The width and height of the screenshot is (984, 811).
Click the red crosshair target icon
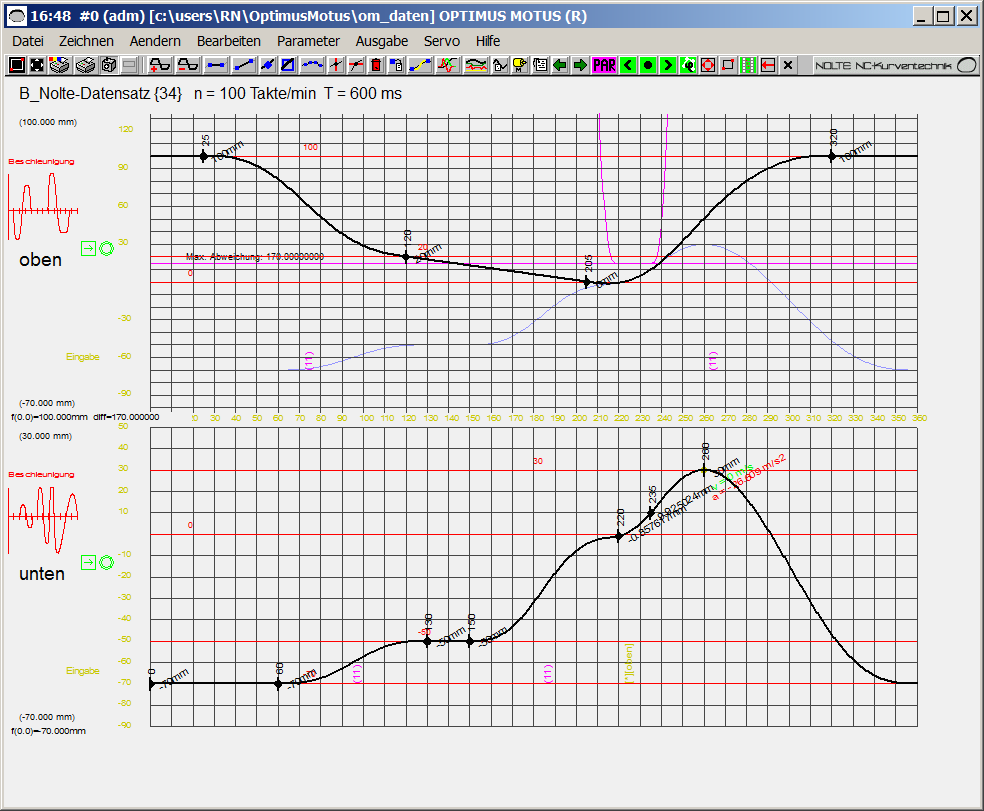338,66
